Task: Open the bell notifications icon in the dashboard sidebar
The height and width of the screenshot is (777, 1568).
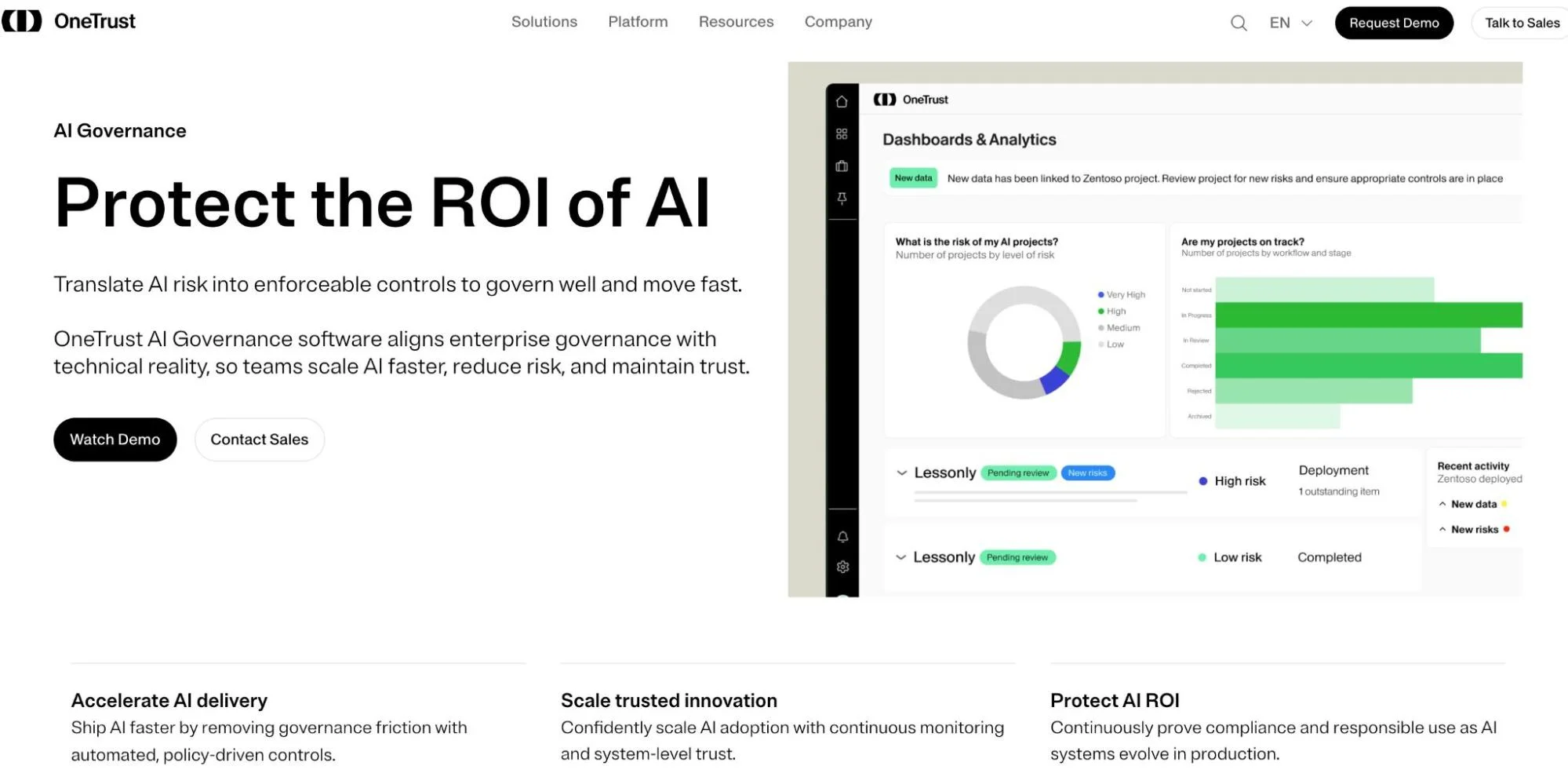Action: tap(842, 537)
